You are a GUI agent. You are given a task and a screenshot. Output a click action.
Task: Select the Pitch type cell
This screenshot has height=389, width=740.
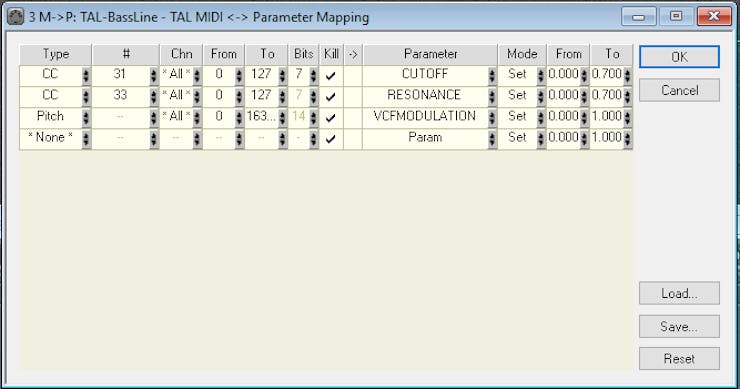click(50, 117)
